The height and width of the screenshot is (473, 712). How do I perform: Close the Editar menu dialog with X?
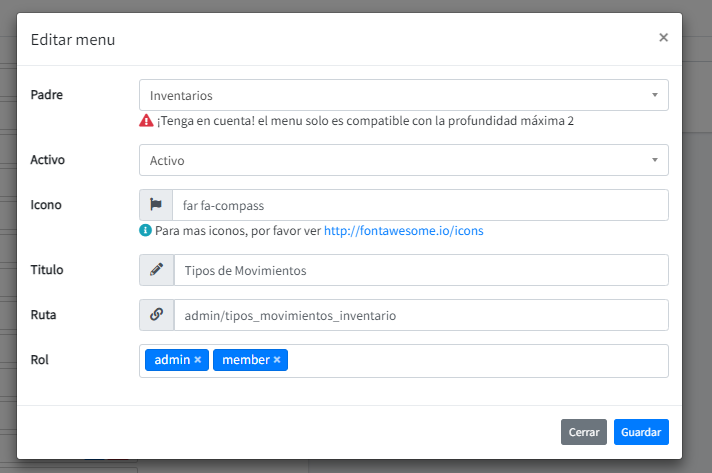click(663, 38)
